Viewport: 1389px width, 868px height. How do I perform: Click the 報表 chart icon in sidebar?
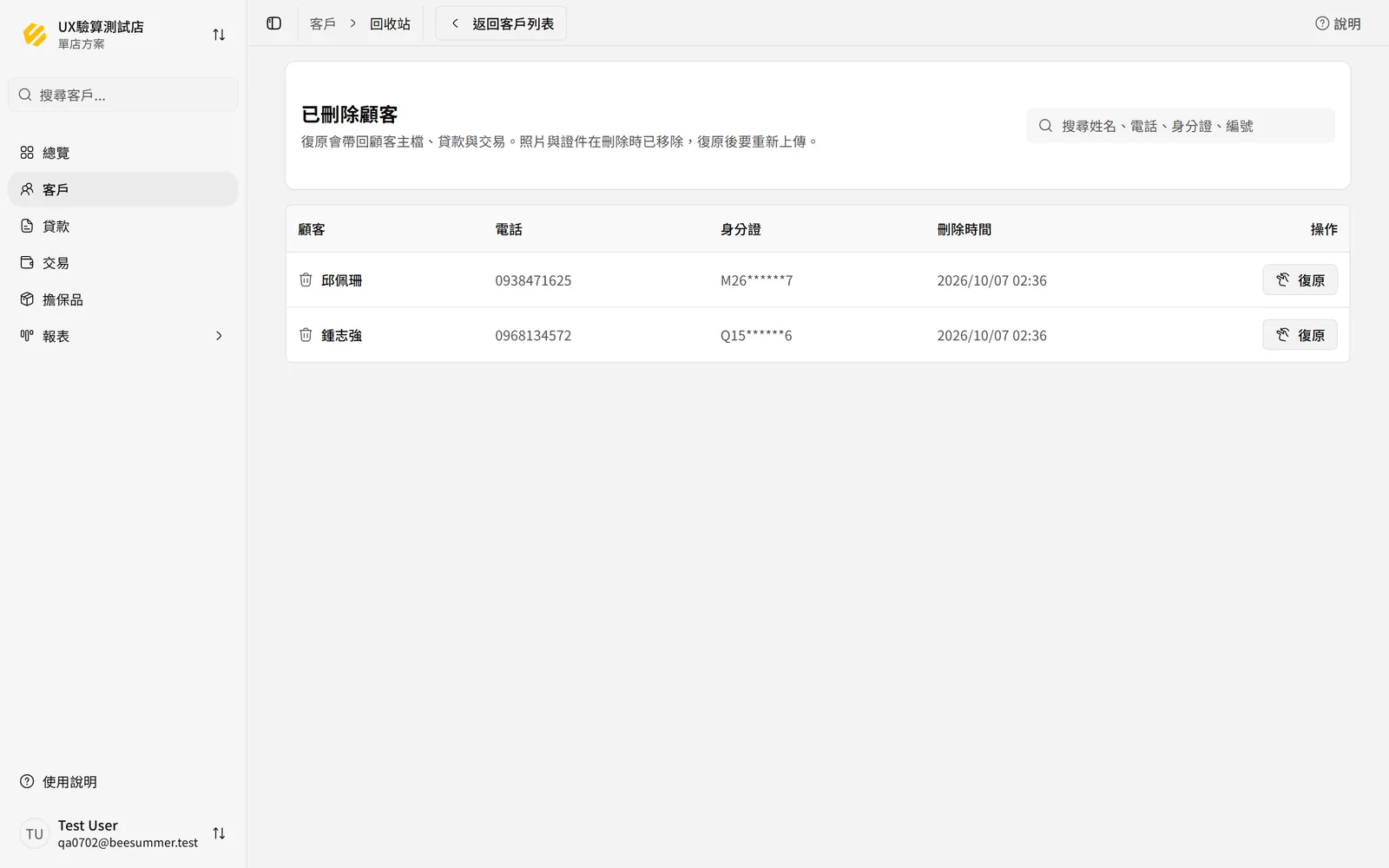[27, 336]
